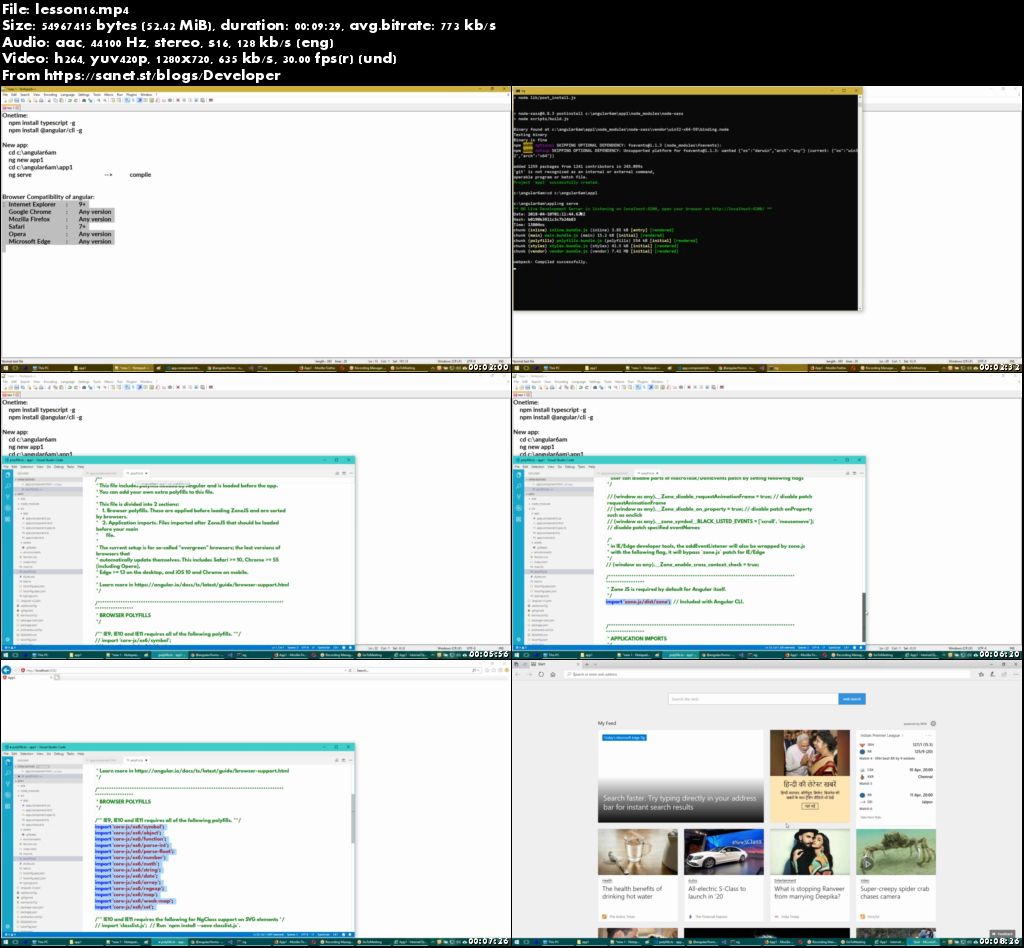
Task: Click 'ng serve' line in 00:02:00 frame
Action: coord(20,175)
